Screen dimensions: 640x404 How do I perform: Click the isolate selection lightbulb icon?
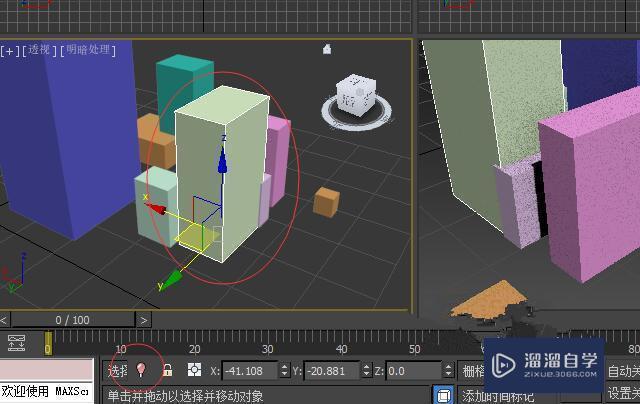coord(141,370)
